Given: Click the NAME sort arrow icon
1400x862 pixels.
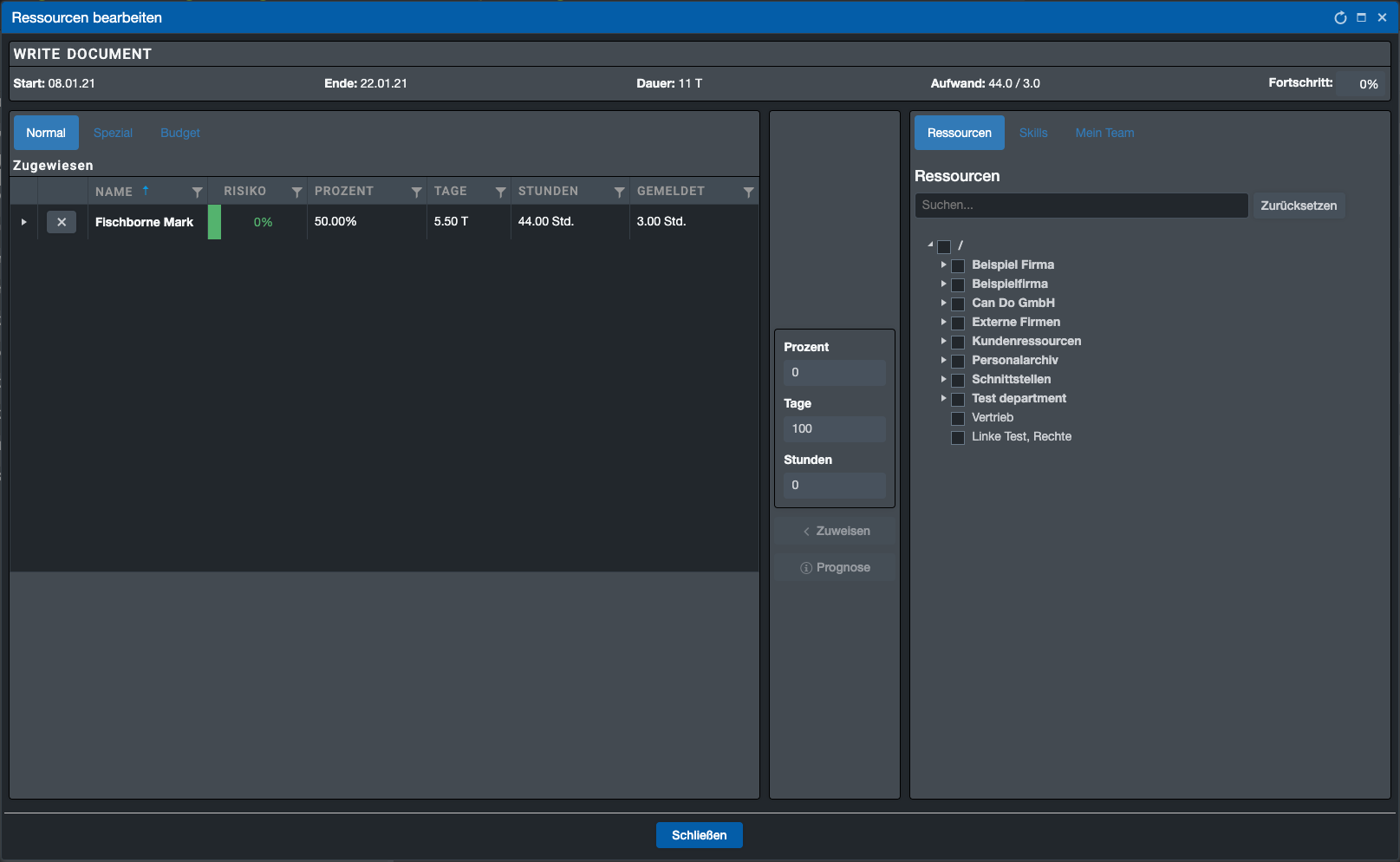Looking at the screenshot, I should 146,190.
